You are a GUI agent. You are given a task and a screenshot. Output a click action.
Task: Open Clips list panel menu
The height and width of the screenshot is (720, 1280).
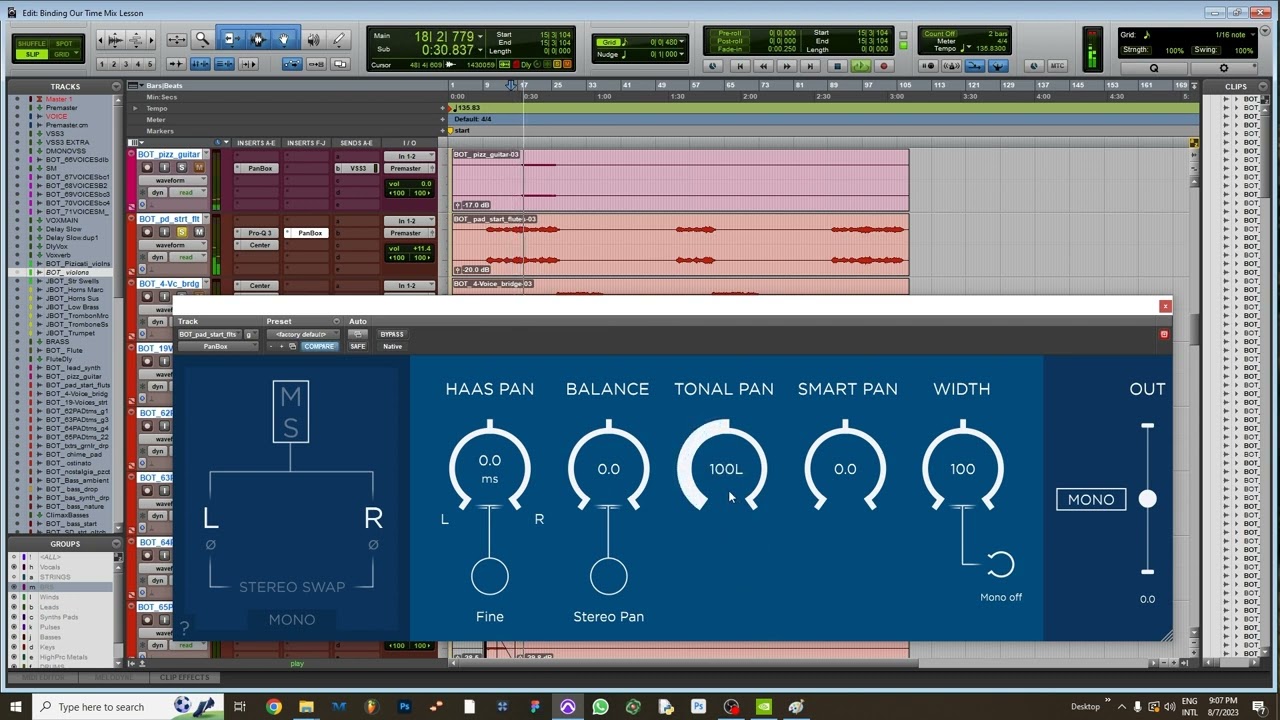point(1263,86)
